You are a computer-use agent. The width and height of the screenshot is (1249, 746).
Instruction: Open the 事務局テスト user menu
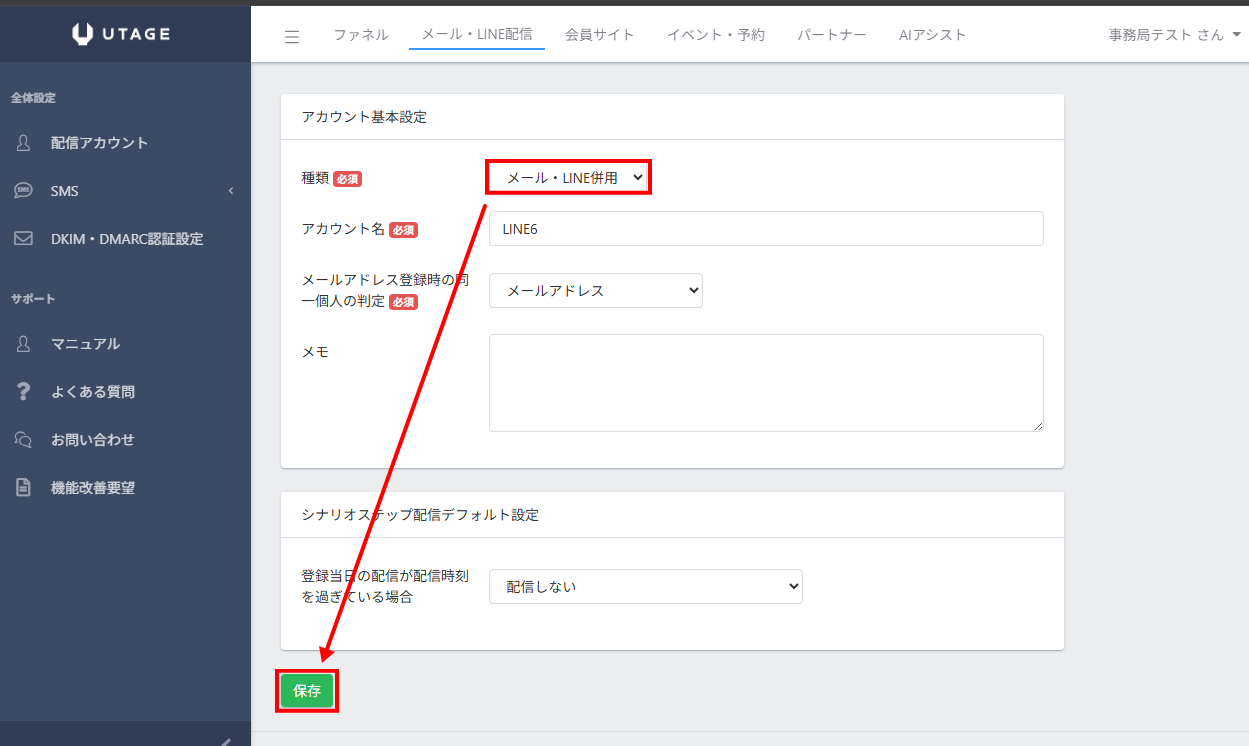tap(1174, 35)
